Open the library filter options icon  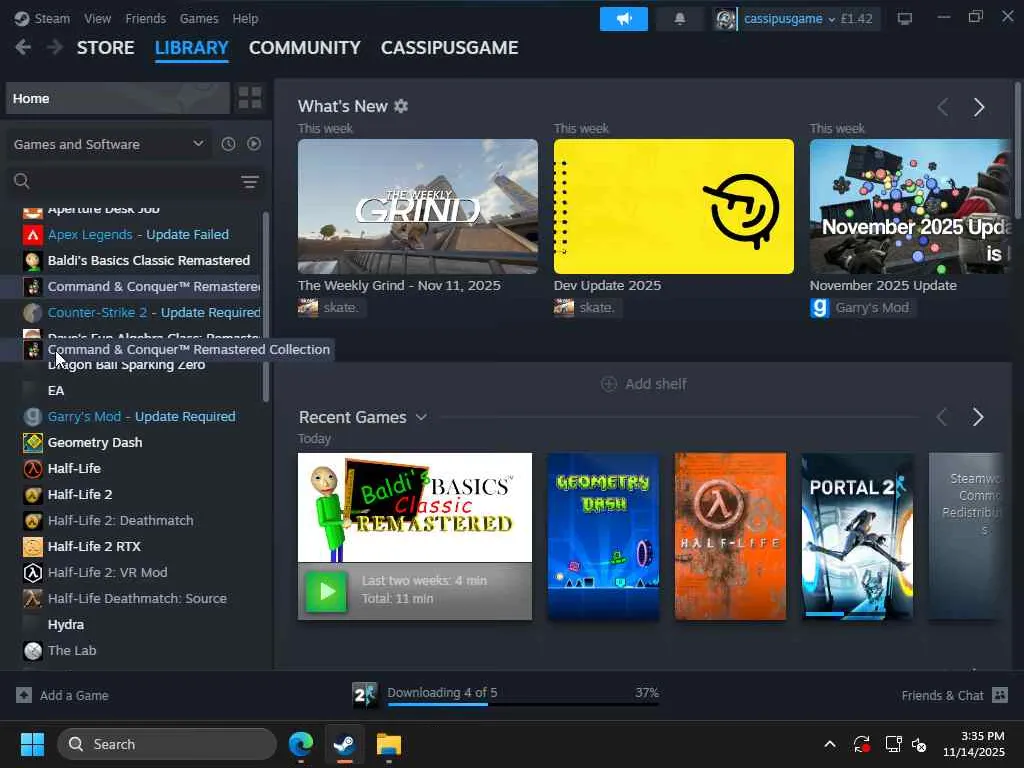[250, 182]
